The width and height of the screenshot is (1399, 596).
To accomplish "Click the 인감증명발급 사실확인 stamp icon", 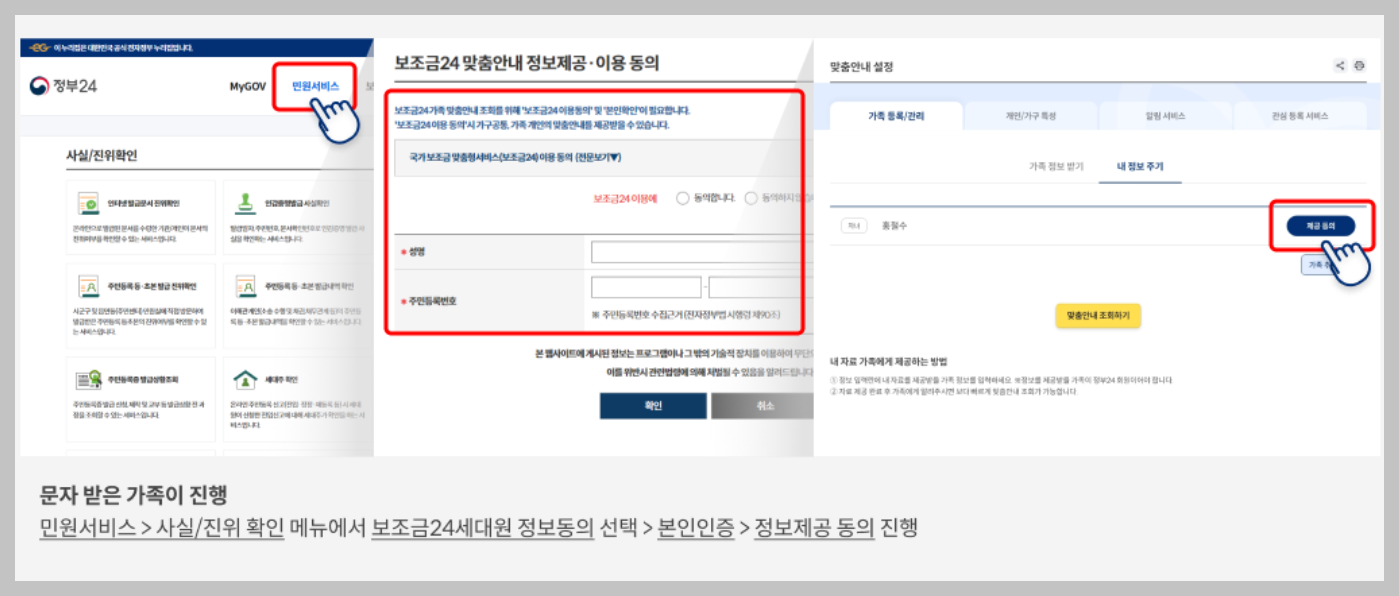I will pos(245,203).
